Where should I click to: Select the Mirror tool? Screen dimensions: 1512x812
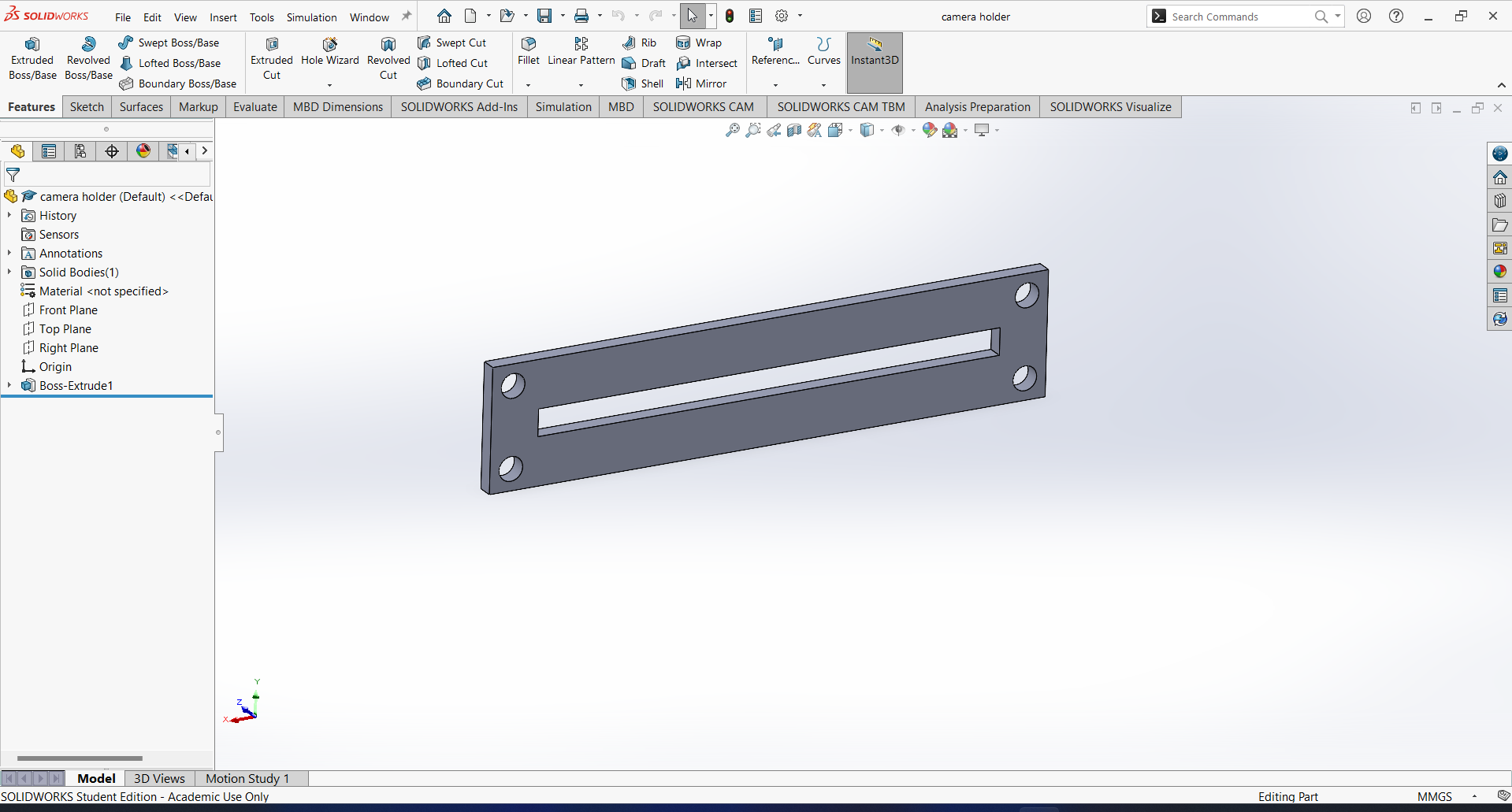(x=701, y=83)
